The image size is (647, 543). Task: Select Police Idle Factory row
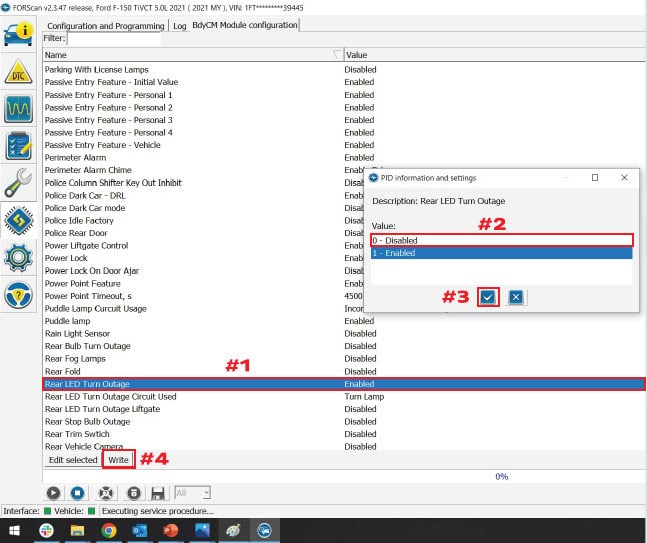point(204,220)
